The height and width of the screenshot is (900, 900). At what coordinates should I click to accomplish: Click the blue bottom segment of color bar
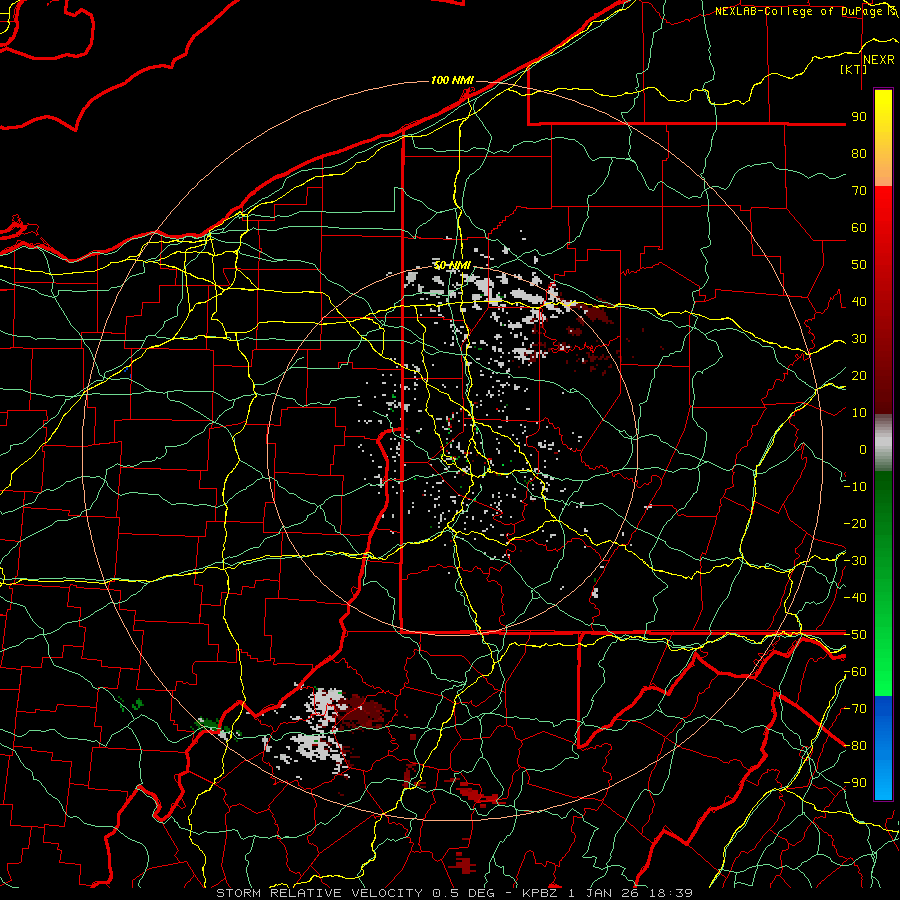pyautogui.click(x=883, y=748)
